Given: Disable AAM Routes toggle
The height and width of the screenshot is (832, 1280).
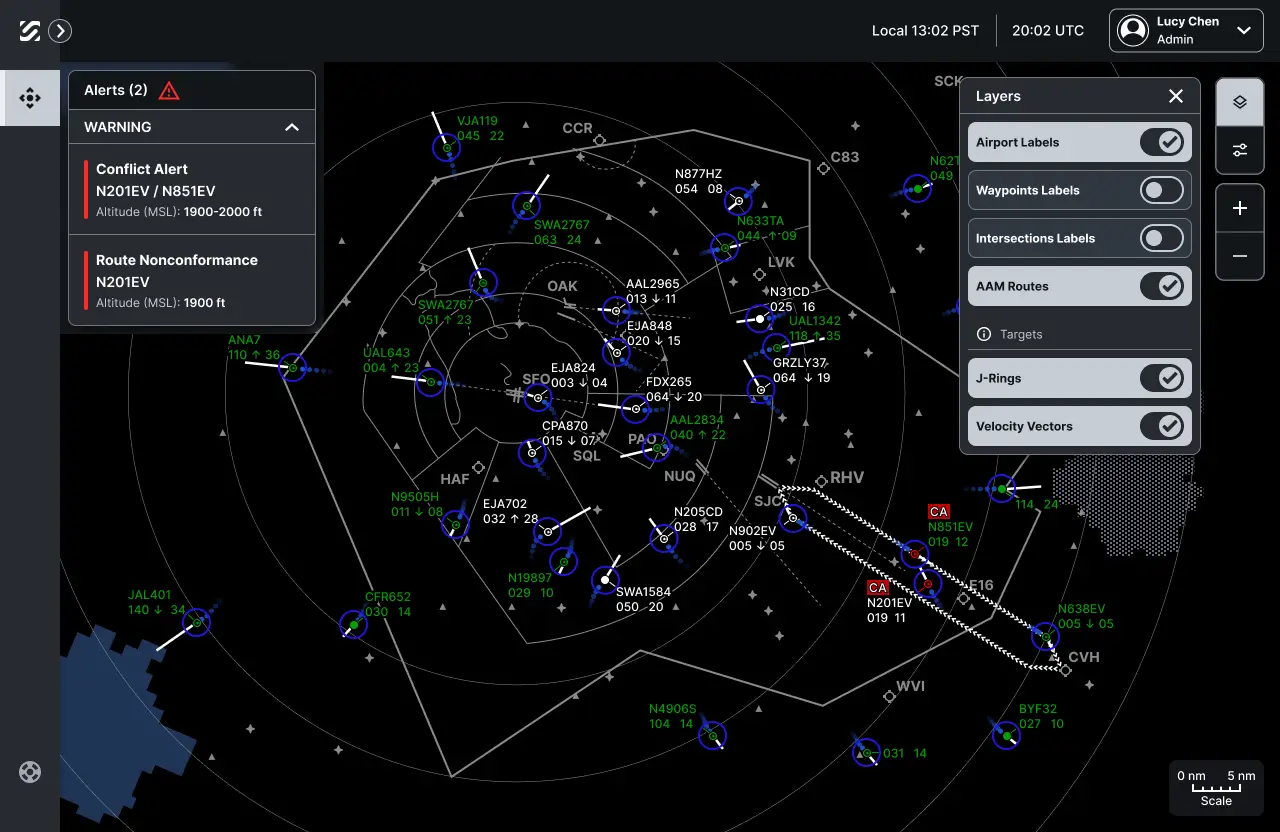Looking at the screenshot, I should pyautogui.click(x=1162, y=286).
